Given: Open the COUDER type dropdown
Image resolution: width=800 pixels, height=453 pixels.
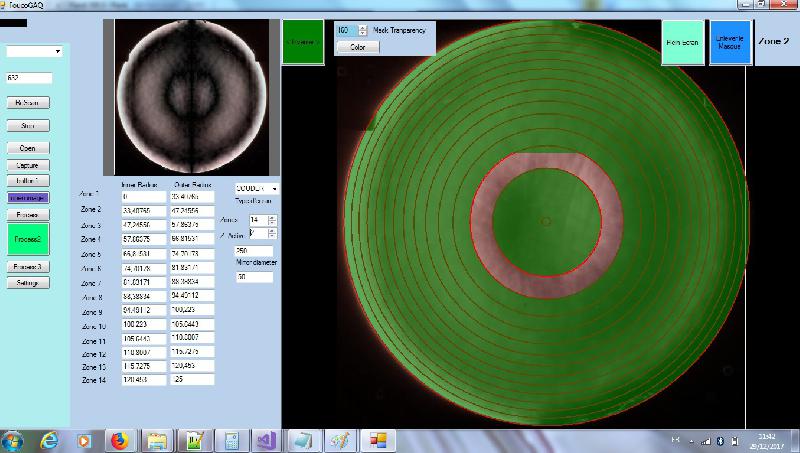Looking at the screenshot, I should point(257,188).
